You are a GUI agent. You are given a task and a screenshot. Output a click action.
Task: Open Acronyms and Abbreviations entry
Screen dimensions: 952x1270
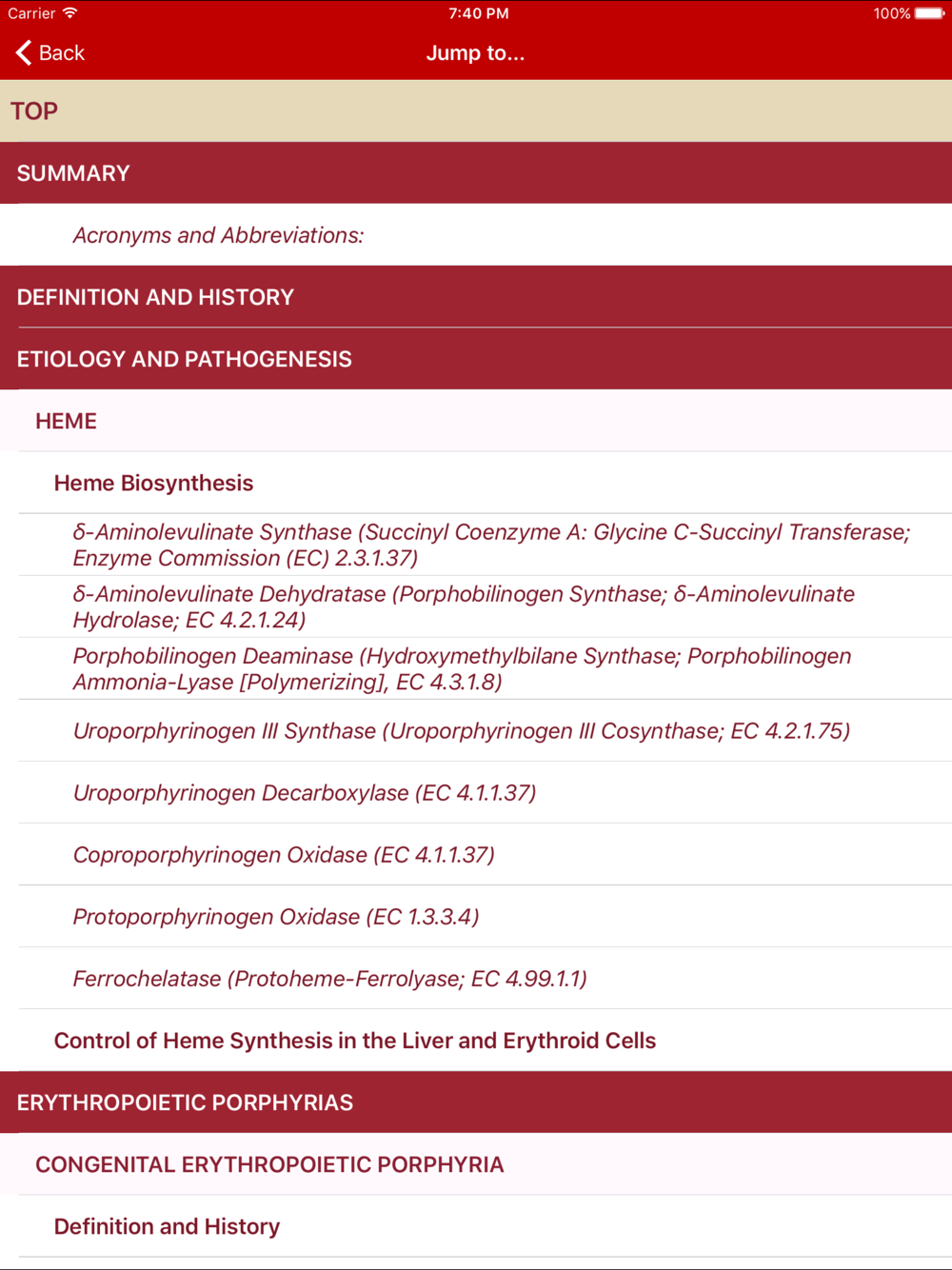(476, 235)
